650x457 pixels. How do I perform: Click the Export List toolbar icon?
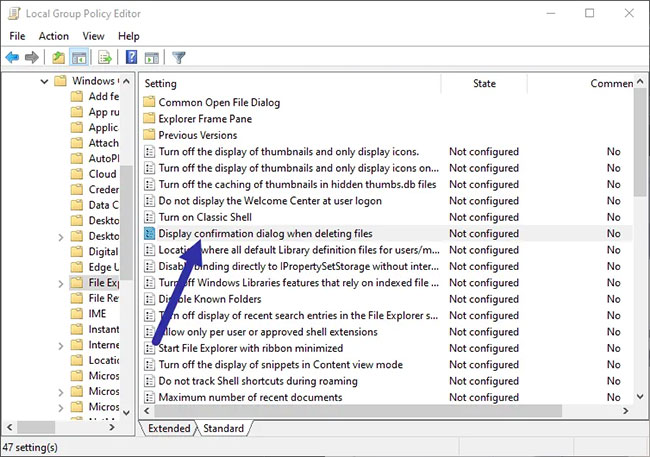pyautogui.click(x=104, y=57)
